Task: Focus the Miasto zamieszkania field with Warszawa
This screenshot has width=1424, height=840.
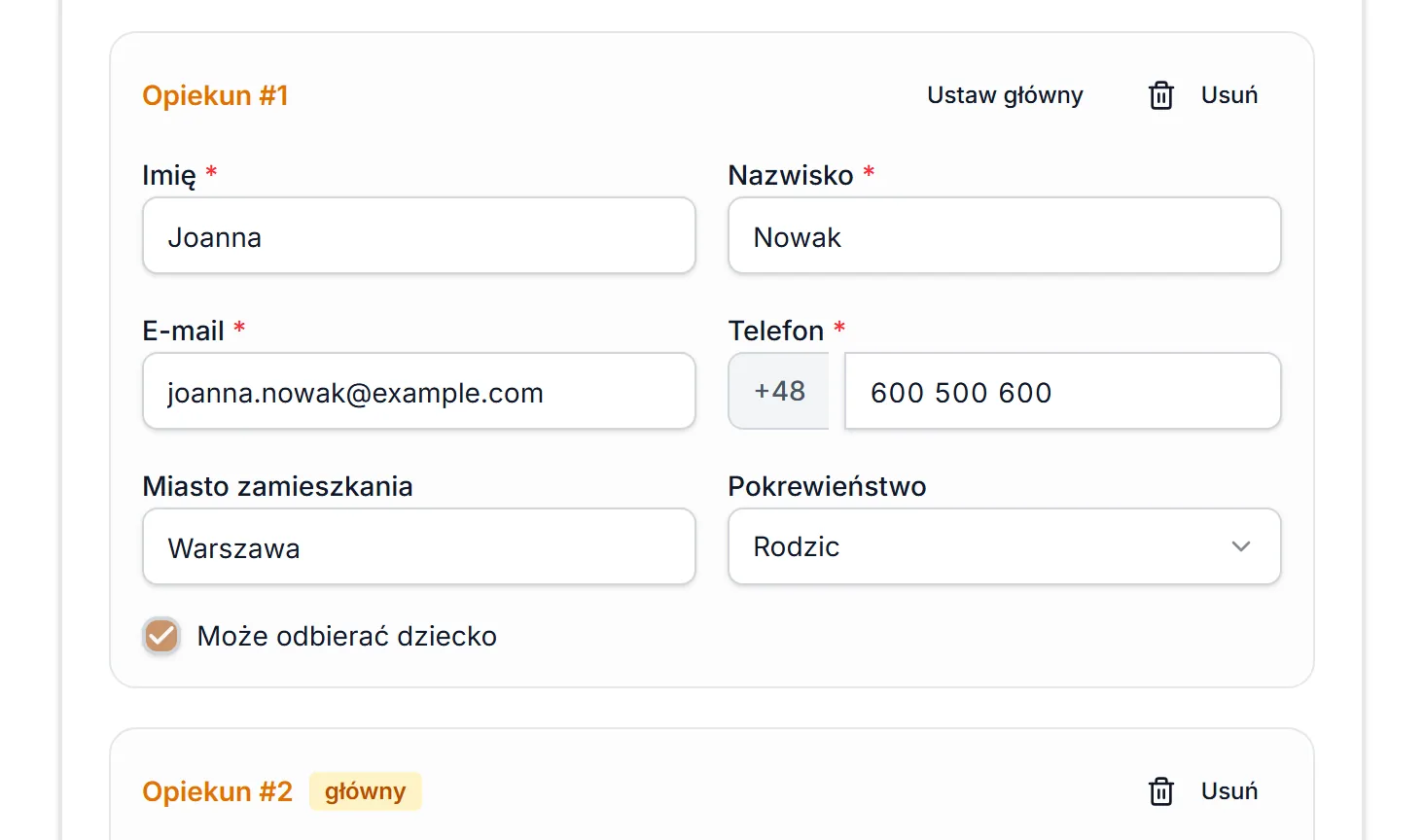Action: pyautogui.click(x=419, y=546)
